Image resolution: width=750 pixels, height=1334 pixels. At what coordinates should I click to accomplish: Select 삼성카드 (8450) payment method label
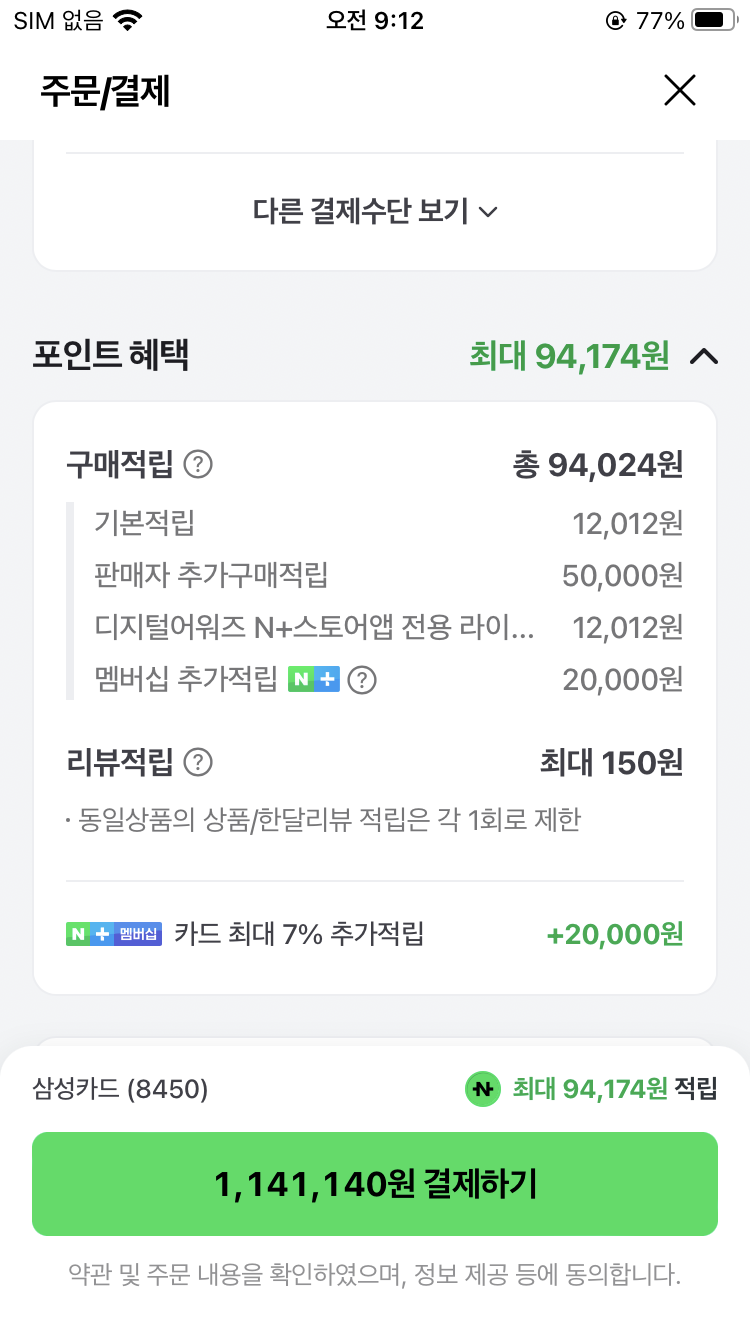coord(121,1089)
